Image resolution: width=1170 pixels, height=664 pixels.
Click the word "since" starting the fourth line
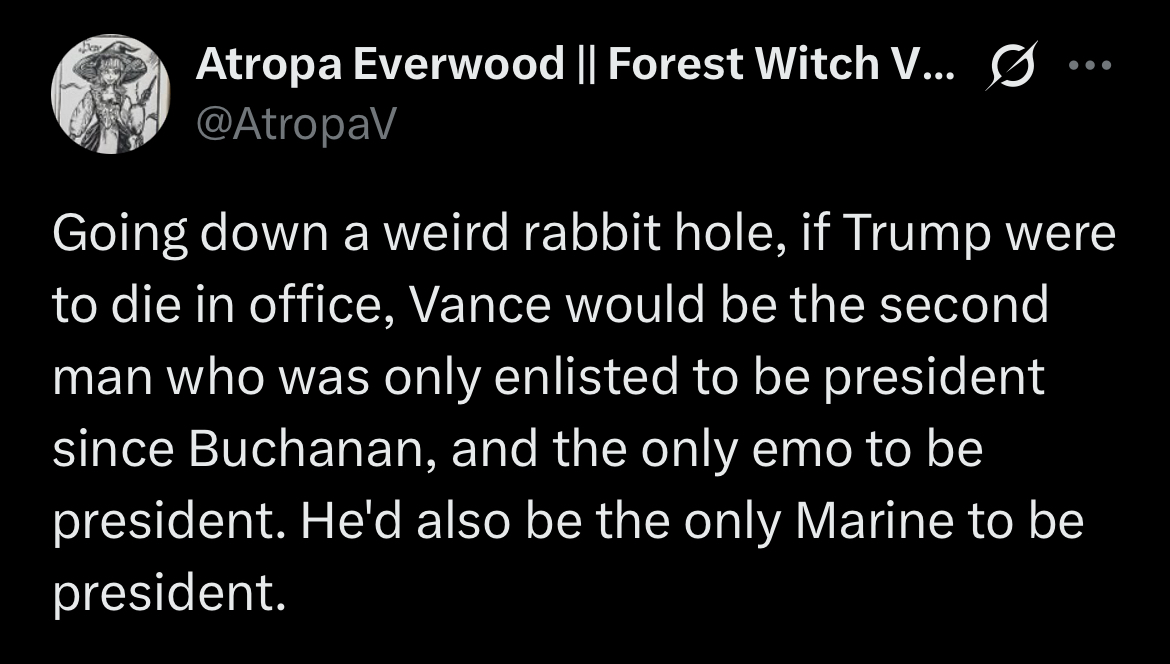(115, 450)
